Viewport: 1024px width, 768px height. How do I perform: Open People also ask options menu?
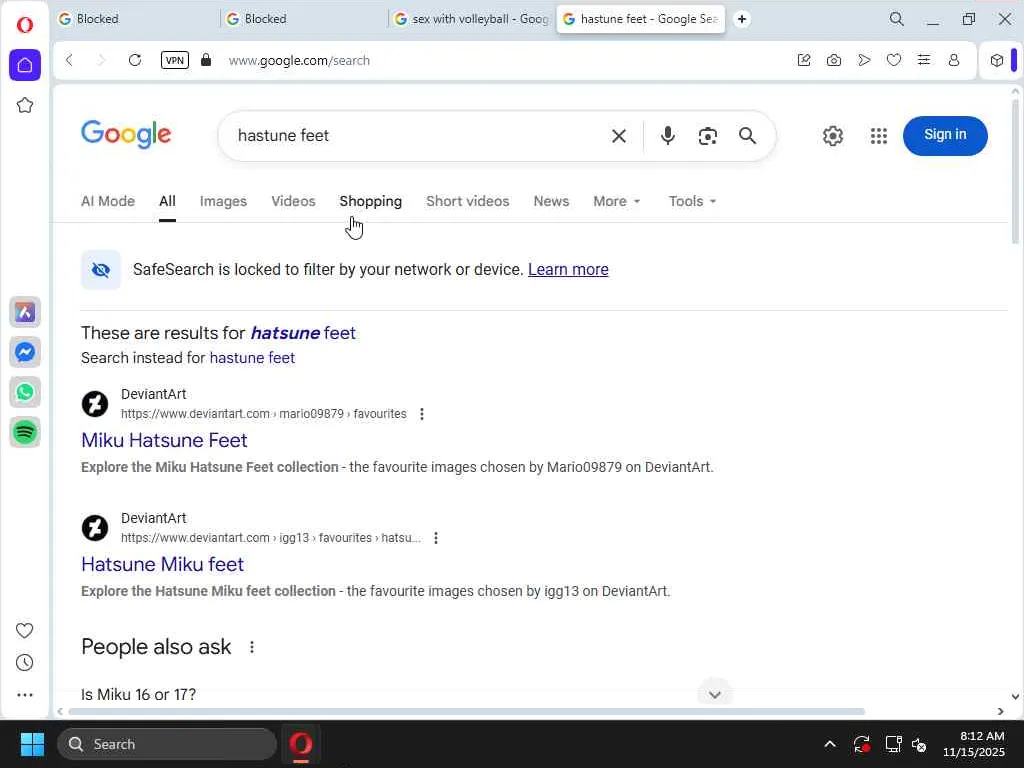point(251,647)
